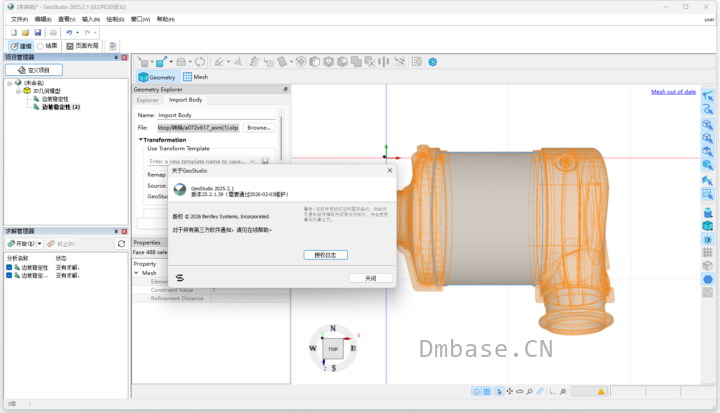This screenshot has height=413, width=720.
Task: Click the Redo arrow icon
Action: 87,33
